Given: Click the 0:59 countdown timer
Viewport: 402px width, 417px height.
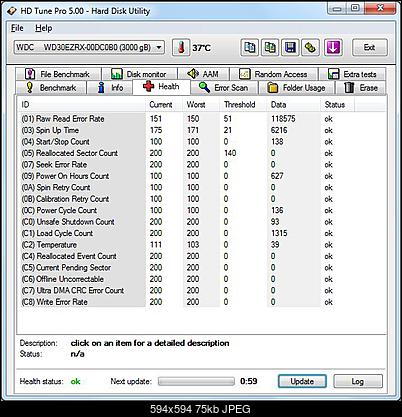Looking at the screenshot, I should [249, 381].
